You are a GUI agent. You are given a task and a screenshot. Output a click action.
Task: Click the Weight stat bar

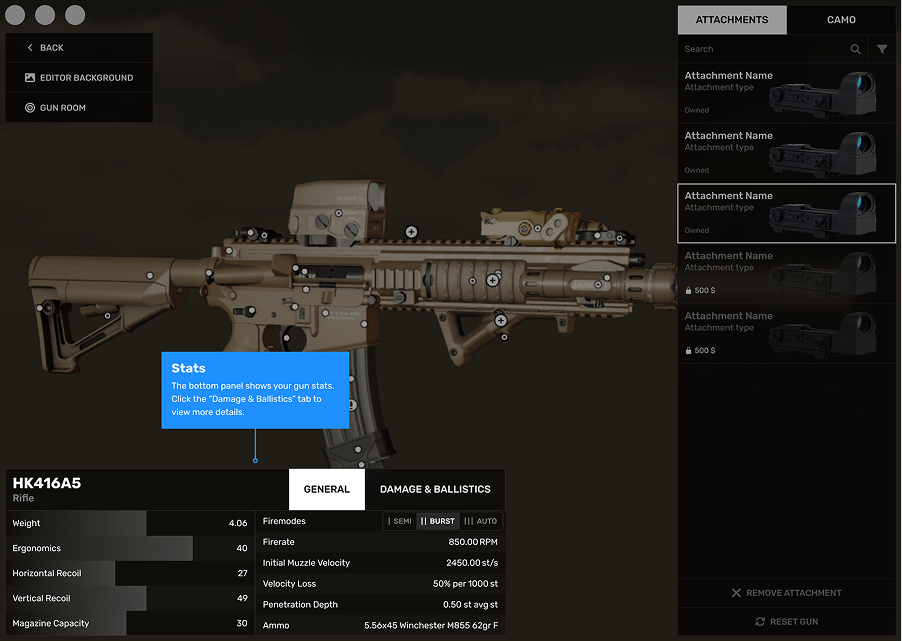click(x=130, y=523)
